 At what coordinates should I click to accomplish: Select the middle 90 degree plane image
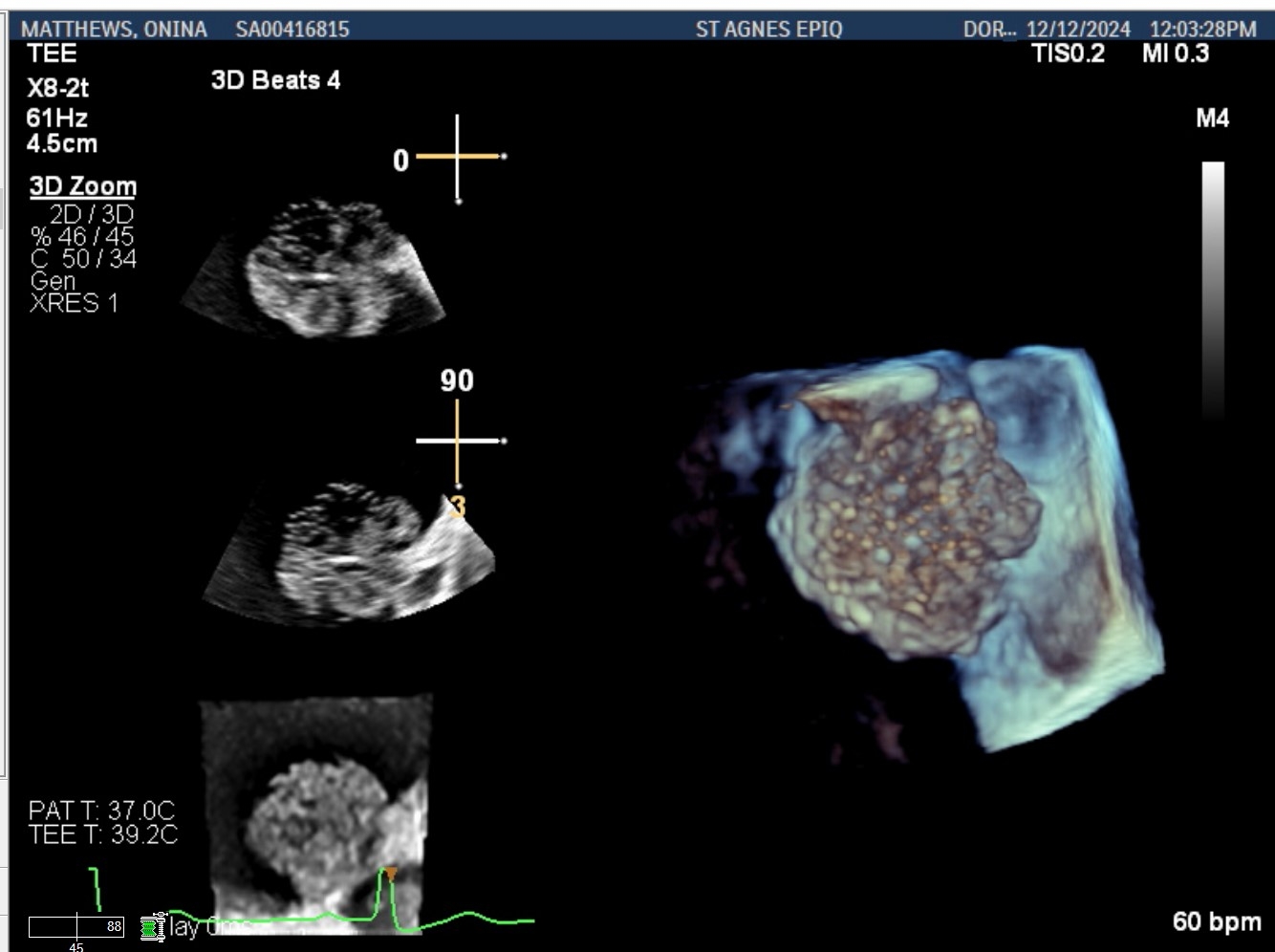349,554
